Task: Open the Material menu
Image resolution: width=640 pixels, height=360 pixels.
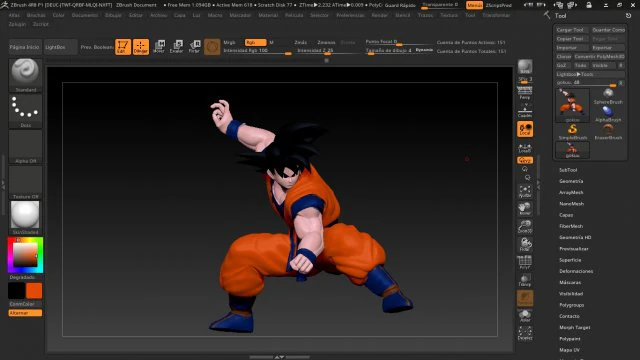Action: (x=268, y=15)
